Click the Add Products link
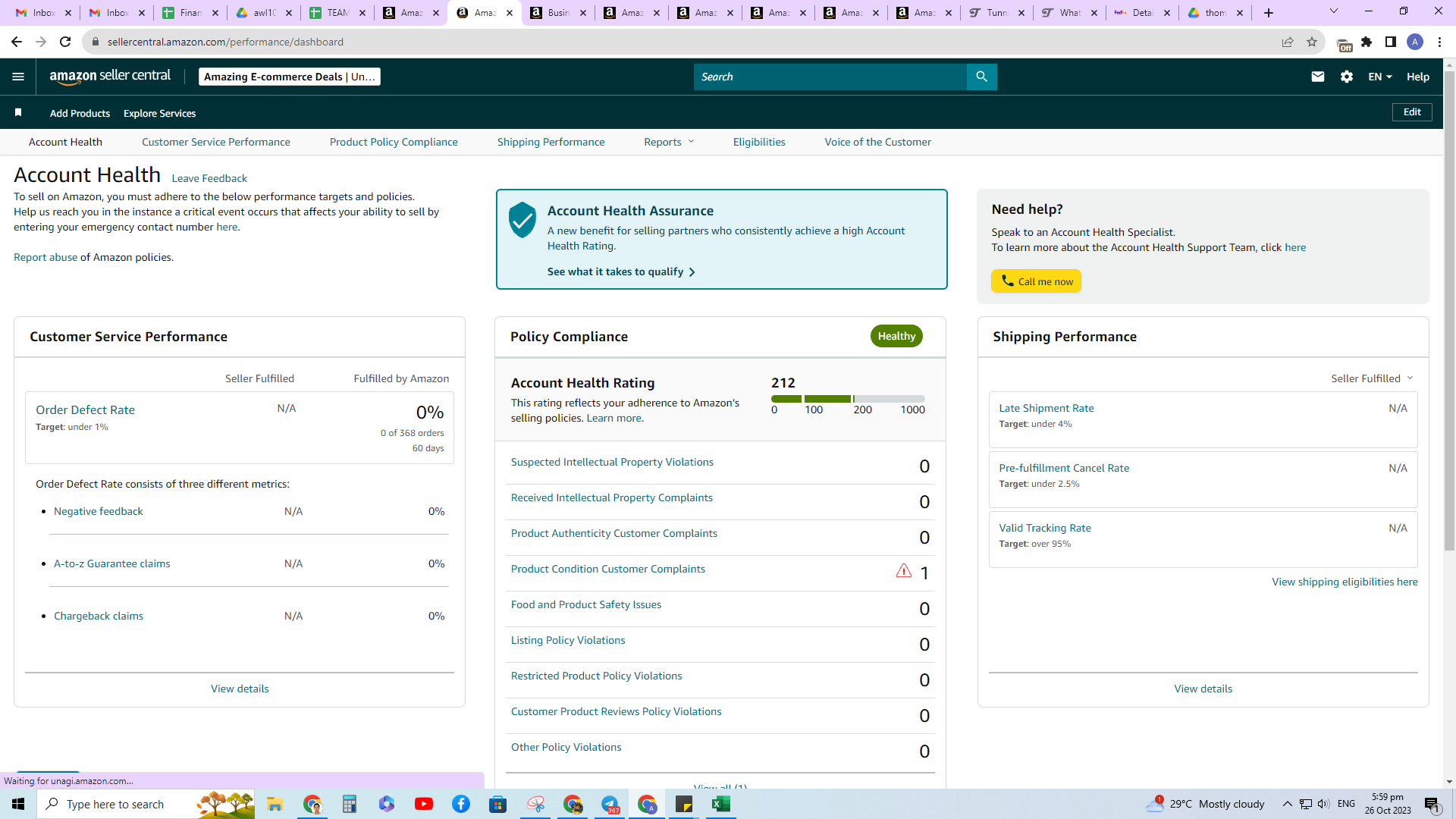This screenshot has height=819, width=1456. [x=80, y=113]
